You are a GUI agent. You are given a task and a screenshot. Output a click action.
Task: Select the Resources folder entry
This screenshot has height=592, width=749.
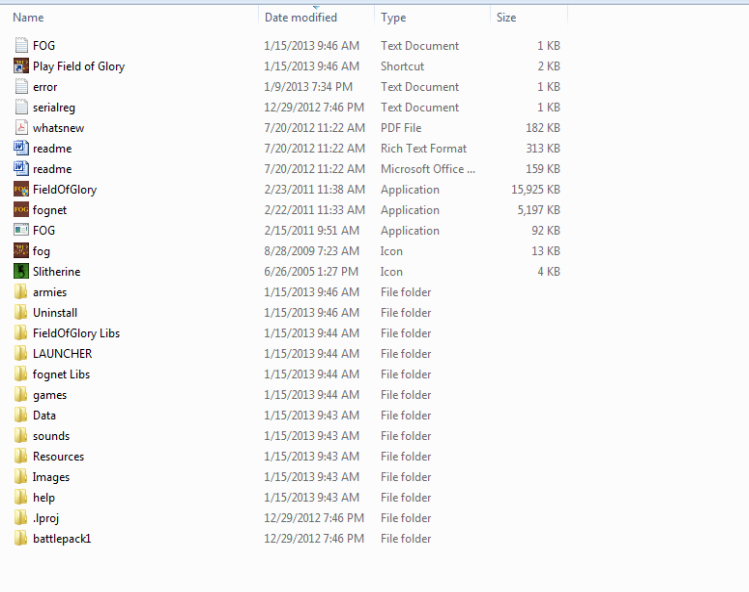point(58,456)
